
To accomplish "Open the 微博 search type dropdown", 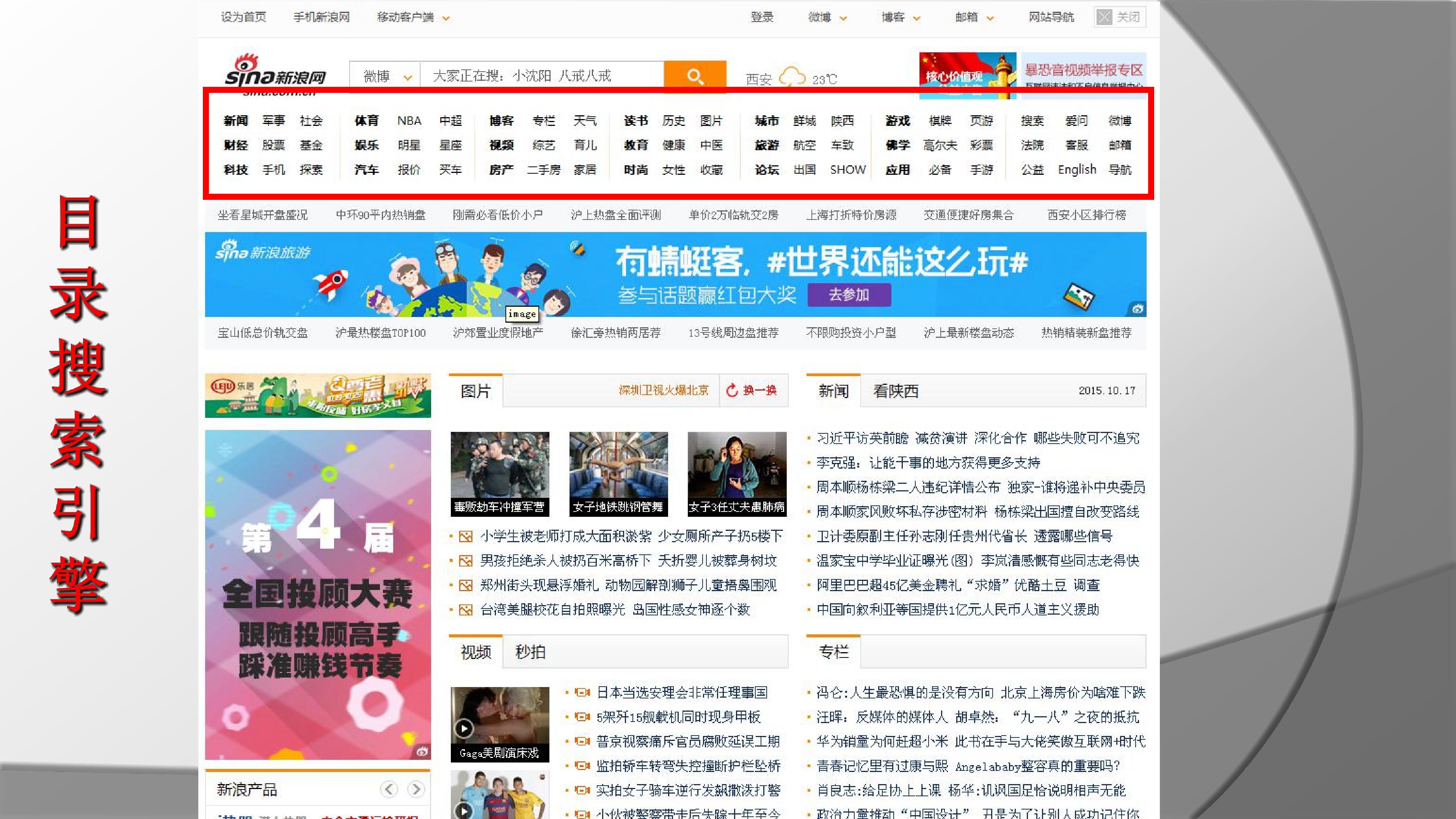I will click(x=386, y=76).
